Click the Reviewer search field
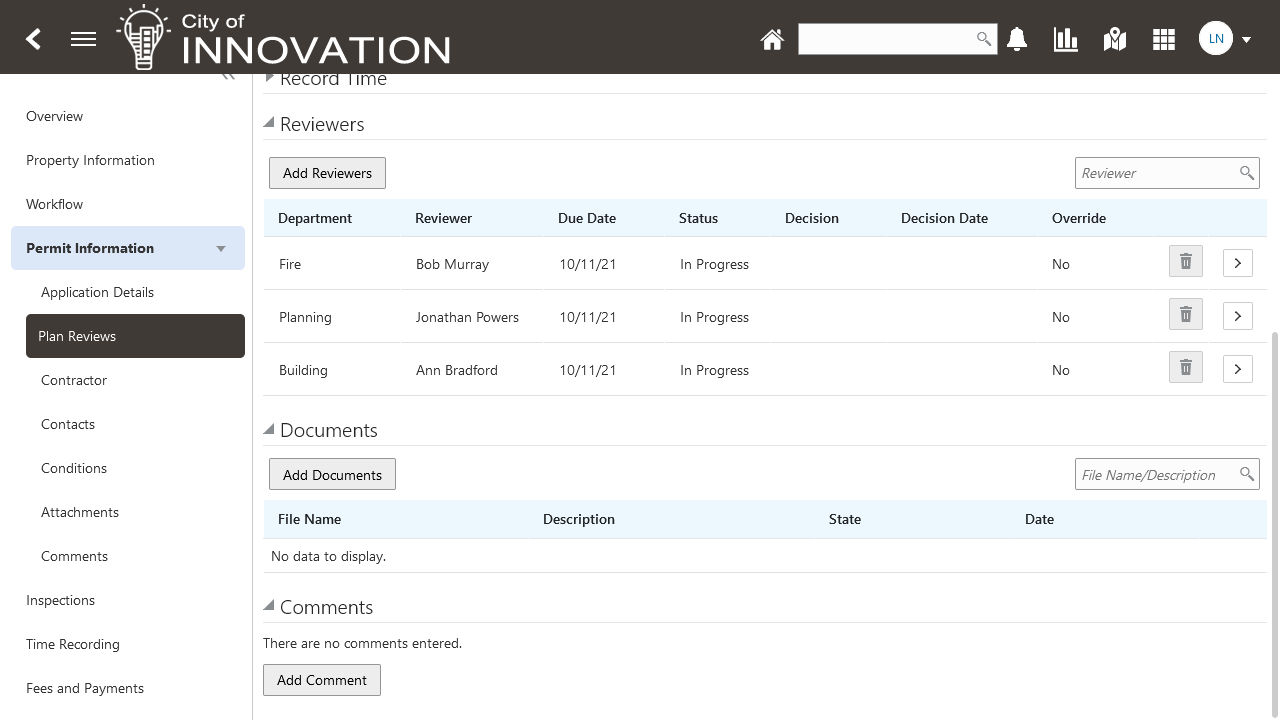 1156,173
